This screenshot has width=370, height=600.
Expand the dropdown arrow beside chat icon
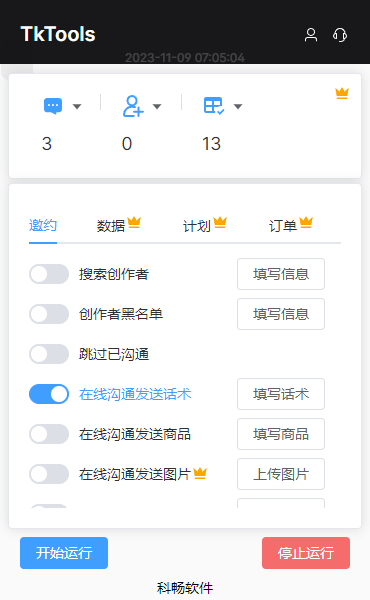pos(77,106)
